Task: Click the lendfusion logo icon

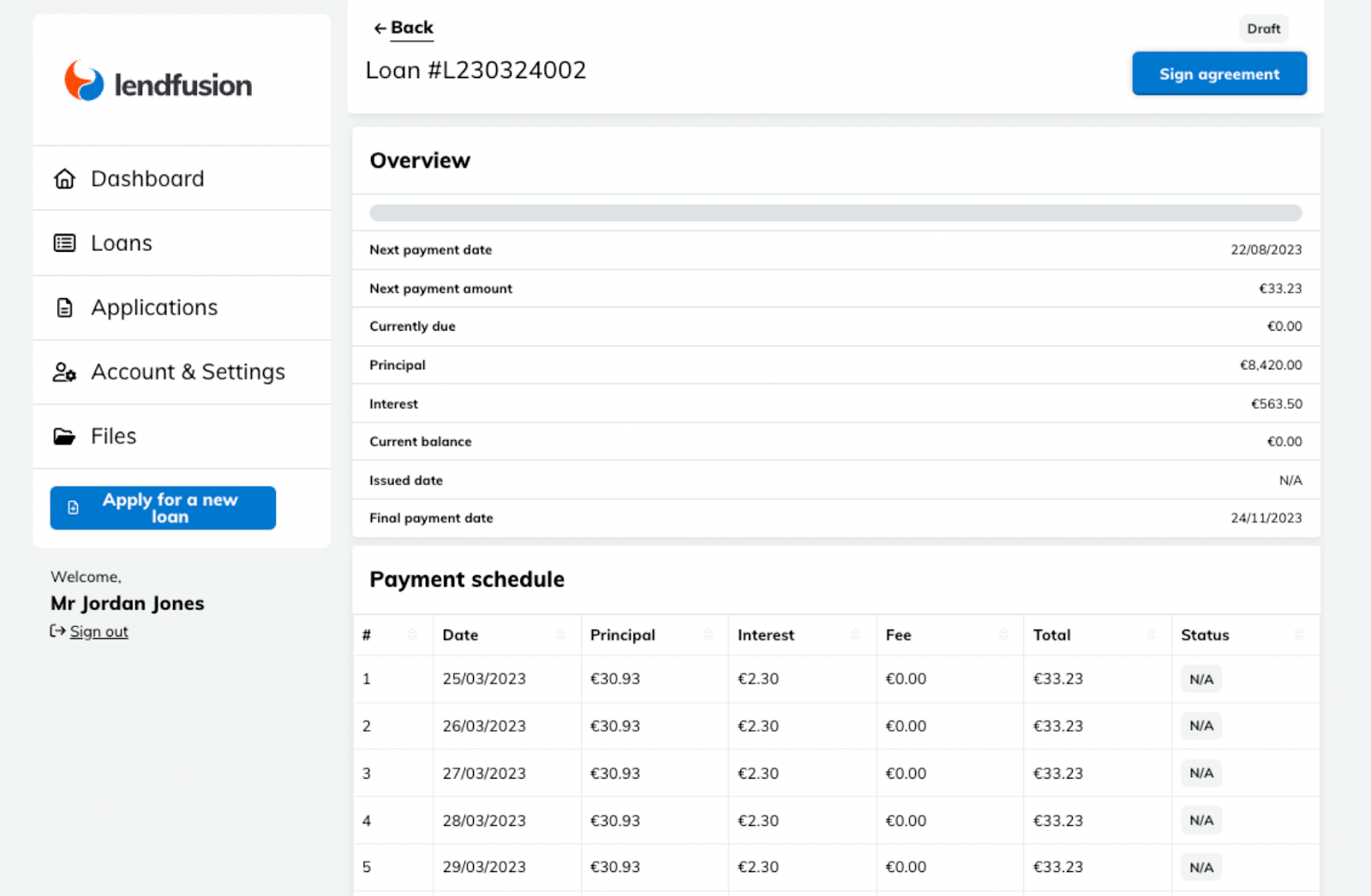Action: [x=84, y=81]
